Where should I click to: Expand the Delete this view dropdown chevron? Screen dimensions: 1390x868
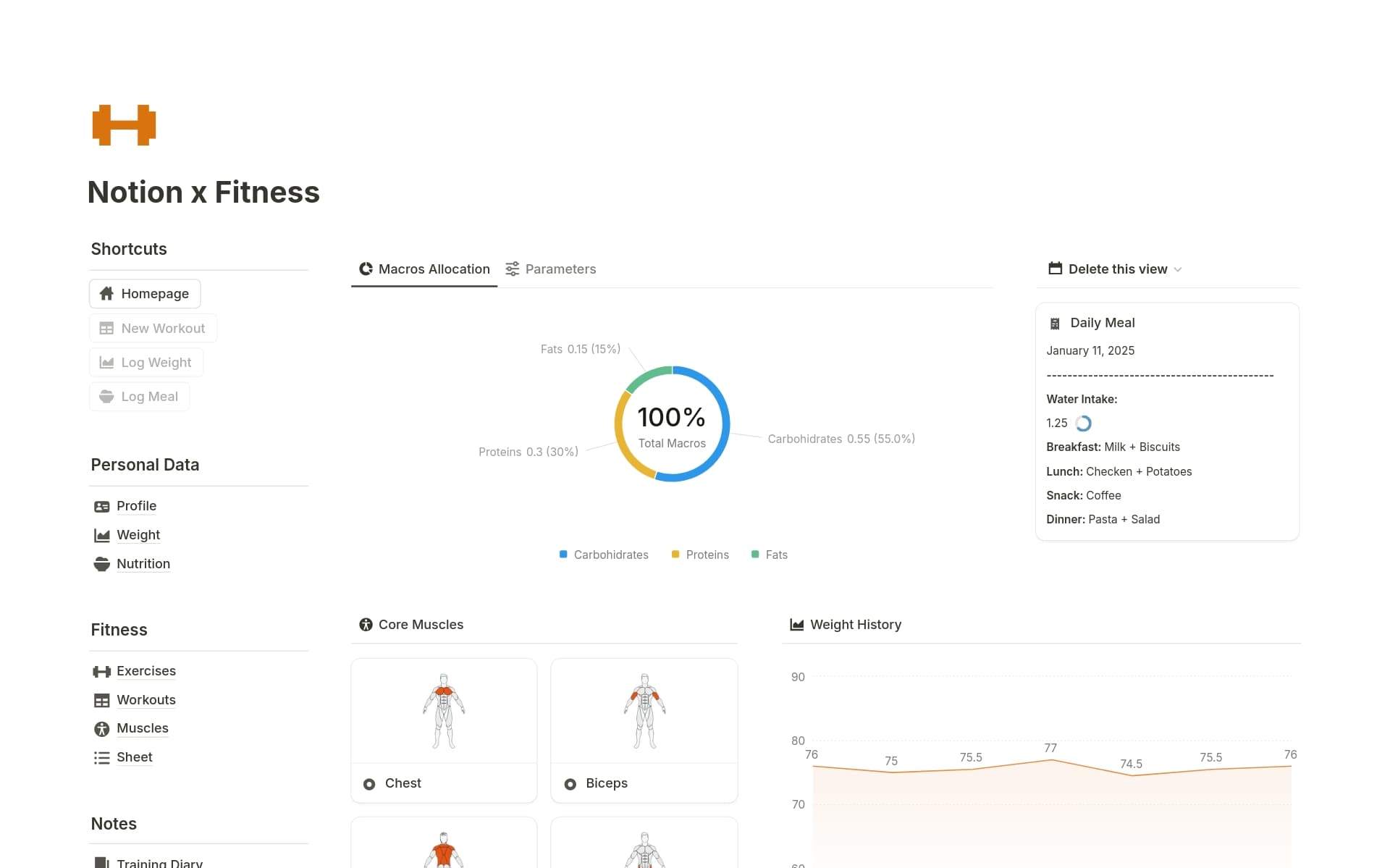[x=1178, y=269]
